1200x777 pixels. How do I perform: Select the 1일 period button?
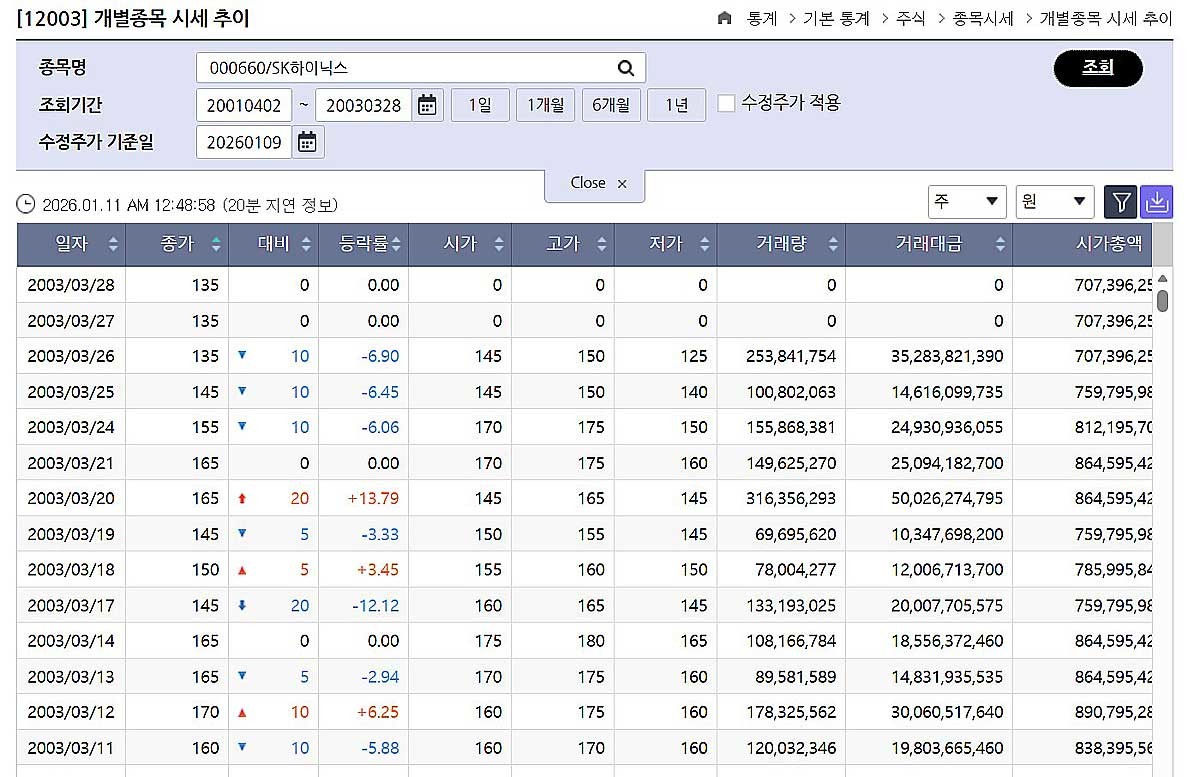[480, 105]
